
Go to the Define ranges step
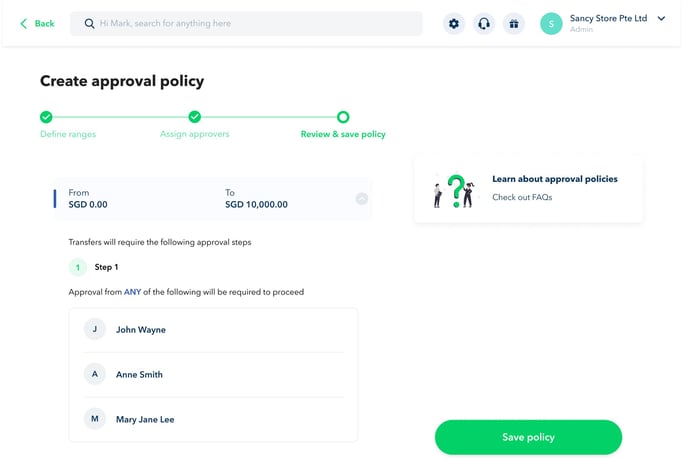click(x=47, y=117)
